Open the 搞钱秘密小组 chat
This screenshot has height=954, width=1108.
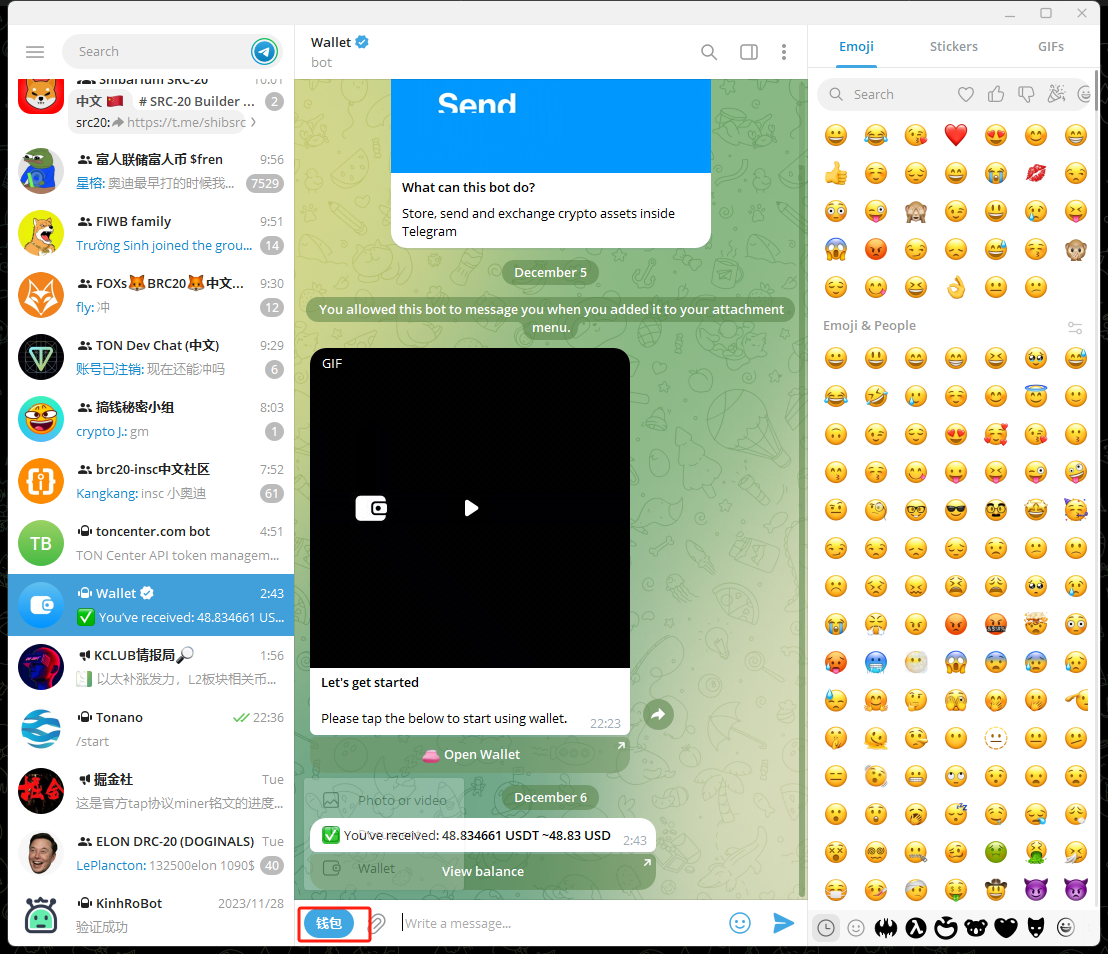pos(151,419)
